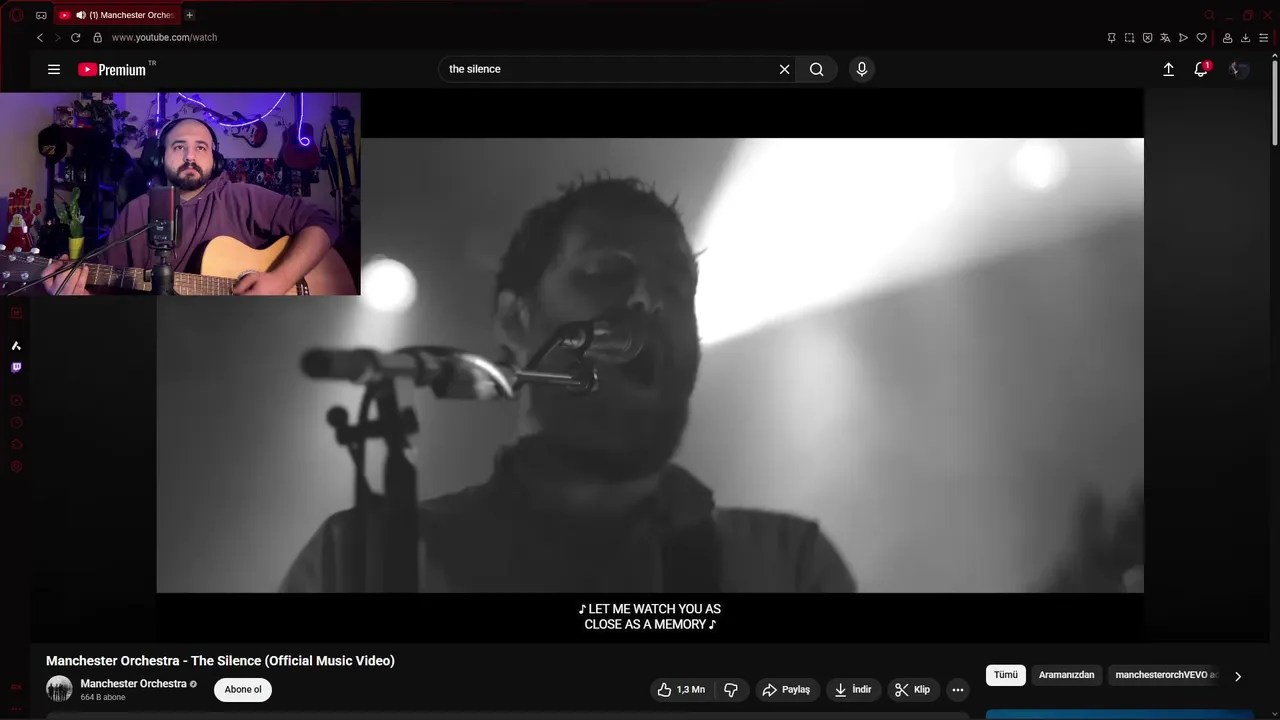Bookmark the page with the heart icon

[x=1201, y=37]
